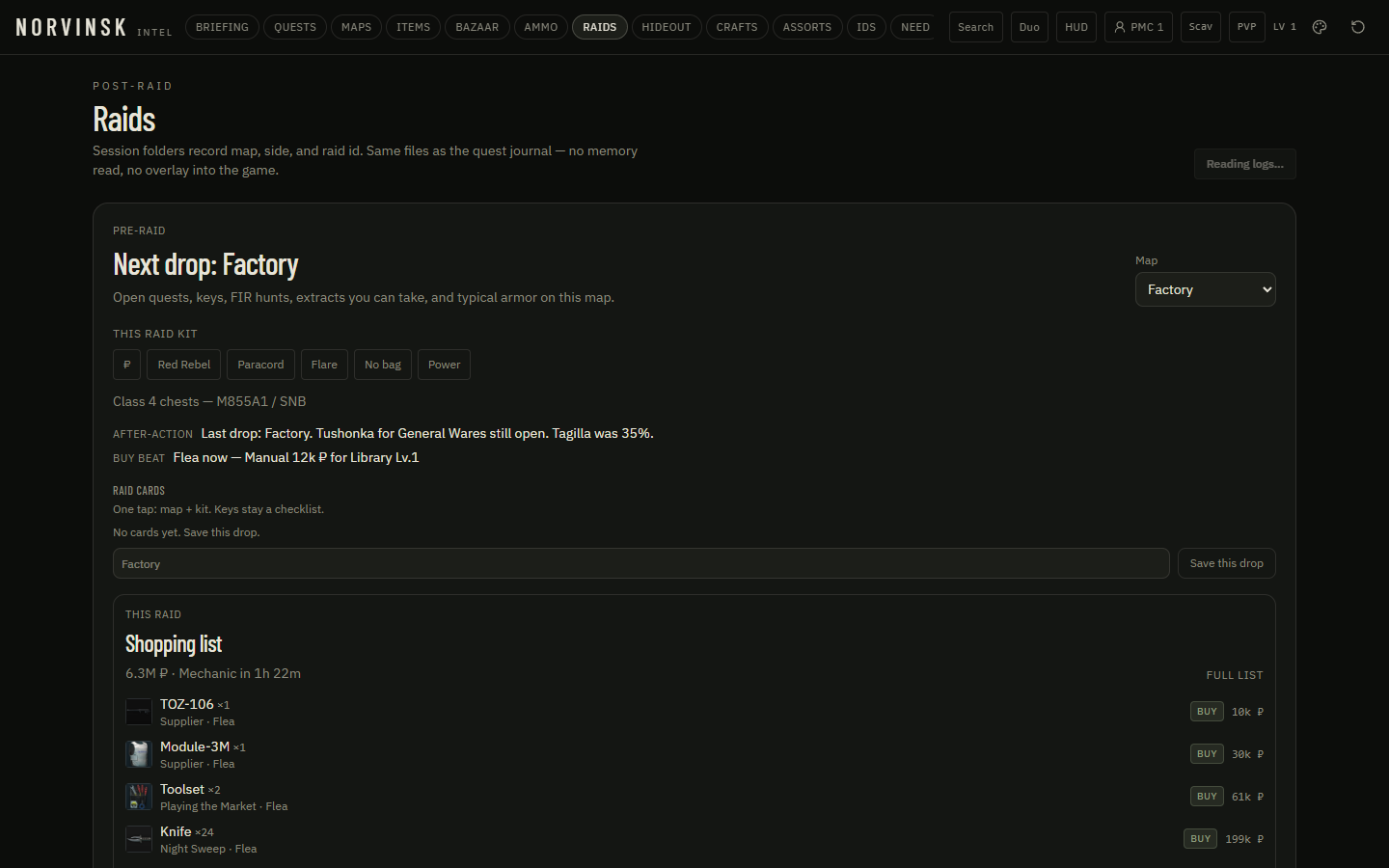Screen dimensions: 1389x868
Task: Open the Knife item thumbnail
Action: (x=139, y=839)
